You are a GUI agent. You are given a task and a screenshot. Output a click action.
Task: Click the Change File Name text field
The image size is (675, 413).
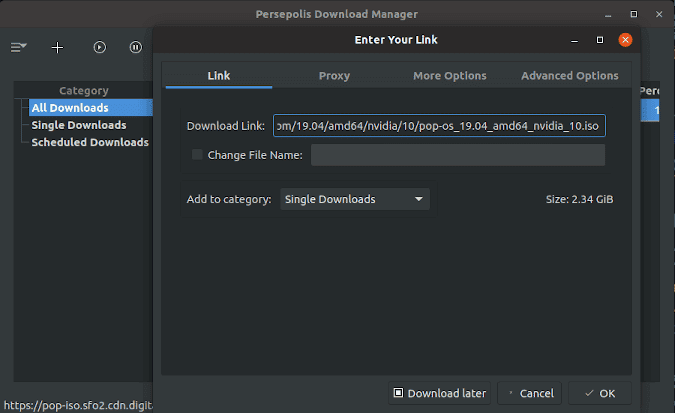coord(458,155)
